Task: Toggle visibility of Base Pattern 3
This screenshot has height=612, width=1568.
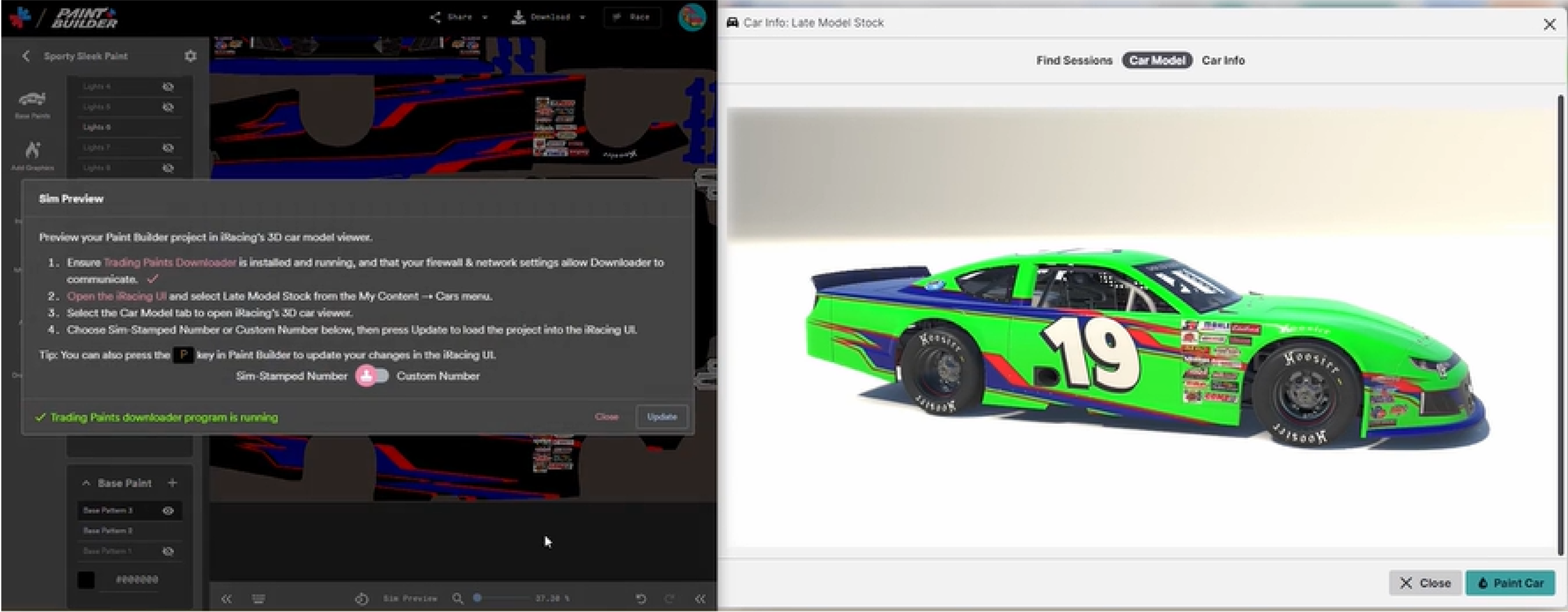Action: coord(168,510)
